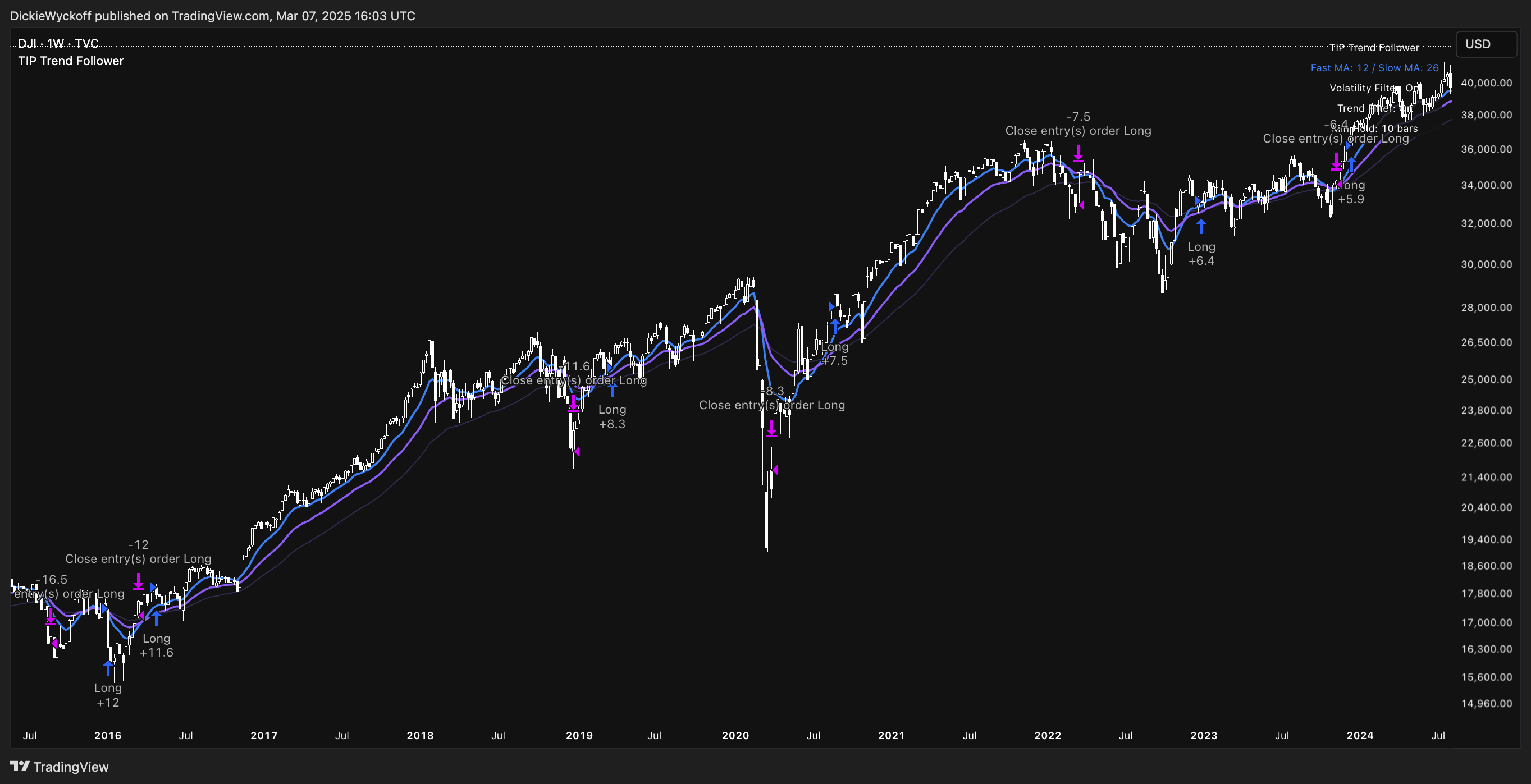
Task: Click the +5.9 trade label
Action: [x=1351, y=200]
